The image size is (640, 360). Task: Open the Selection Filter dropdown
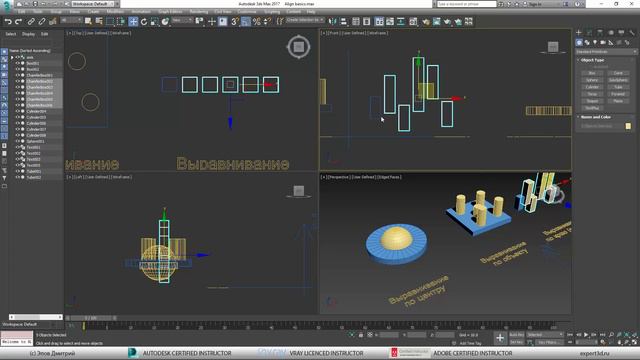click(71, 20)
